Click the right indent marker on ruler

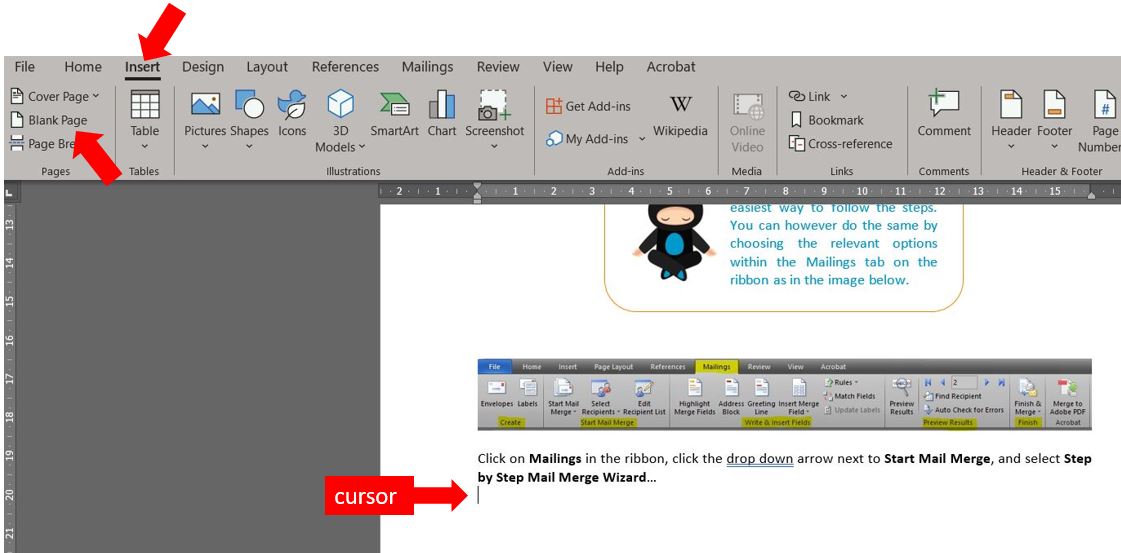[x=1091, y=193]
